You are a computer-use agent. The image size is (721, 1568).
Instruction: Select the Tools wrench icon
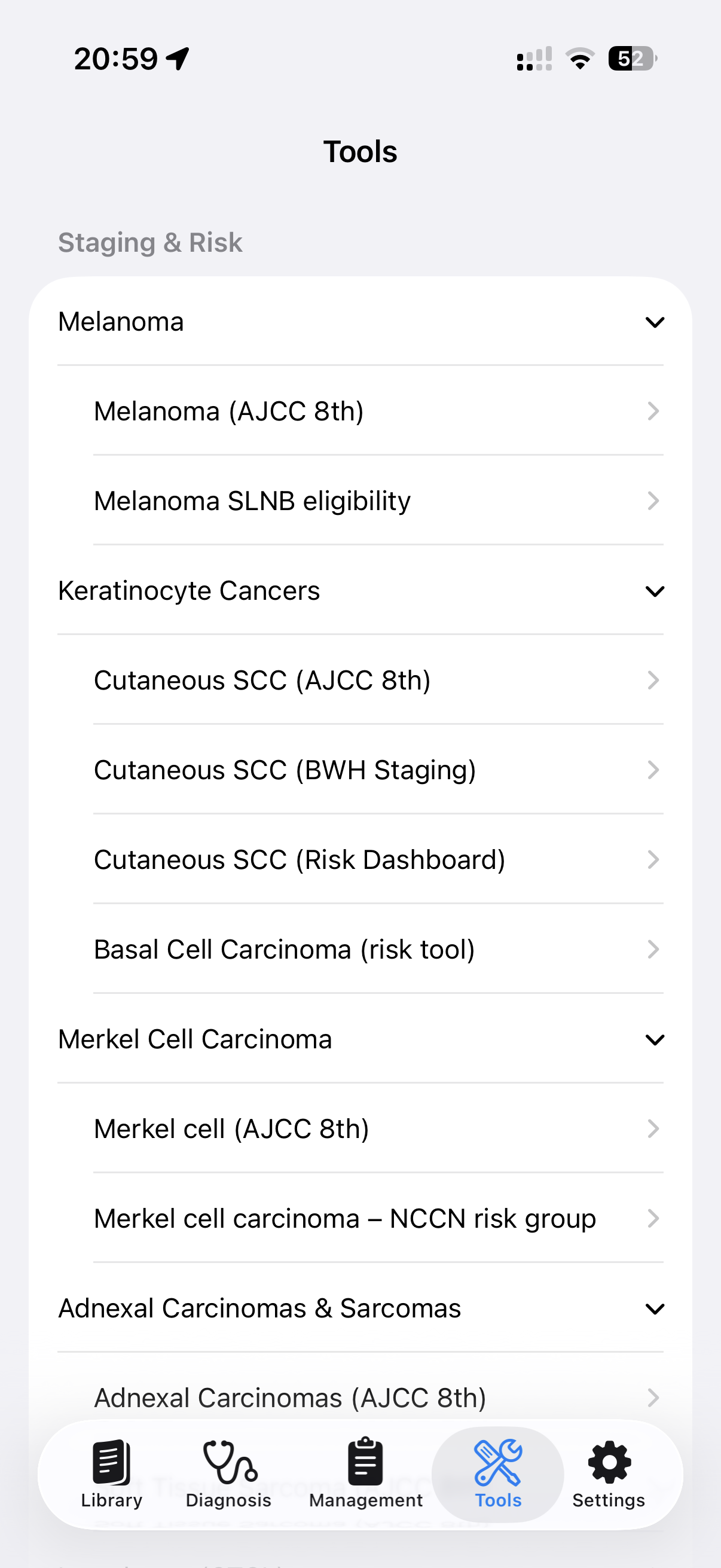(497, 1462)
